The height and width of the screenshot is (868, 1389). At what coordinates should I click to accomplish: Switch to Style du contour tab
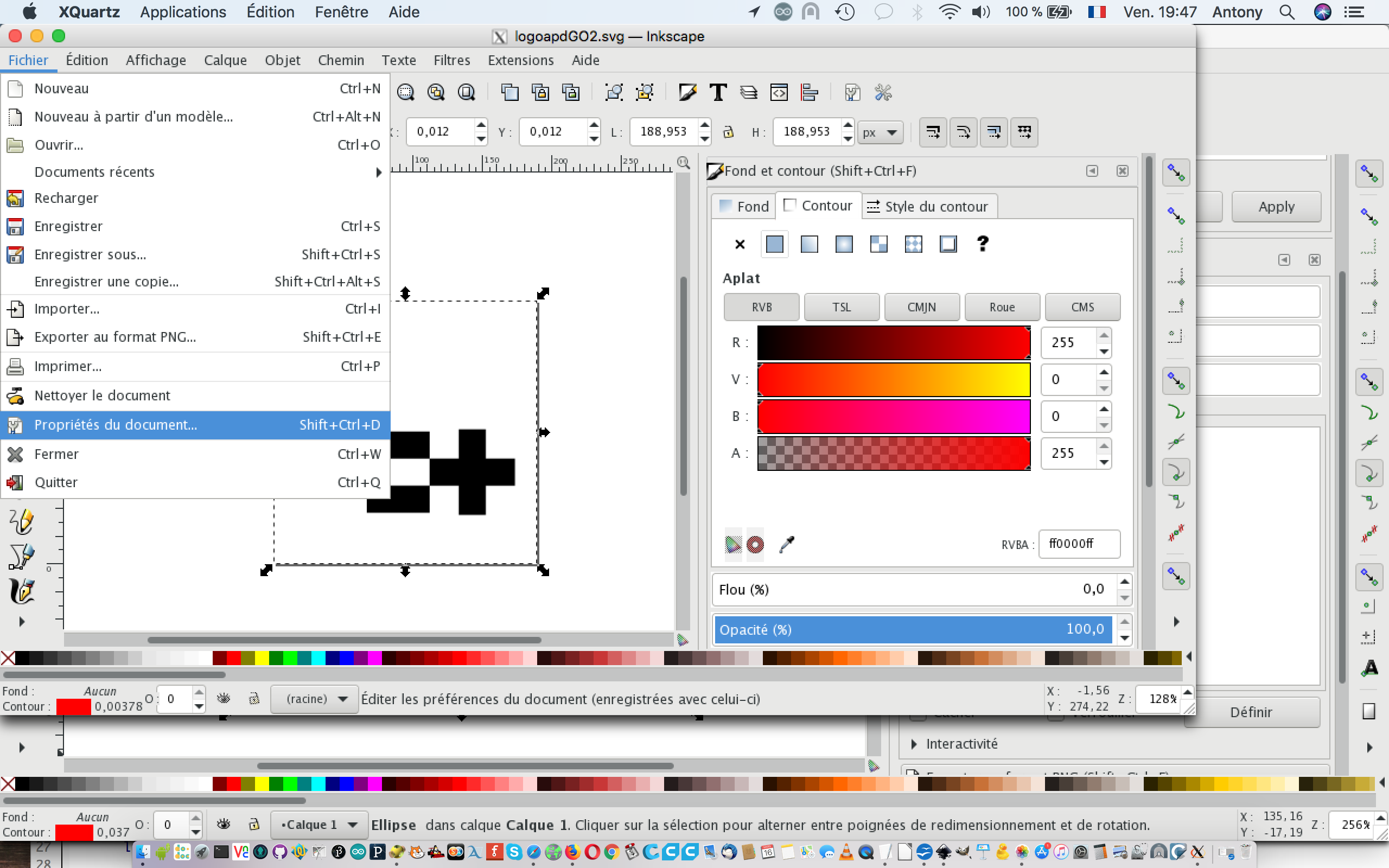click(929, 206)
